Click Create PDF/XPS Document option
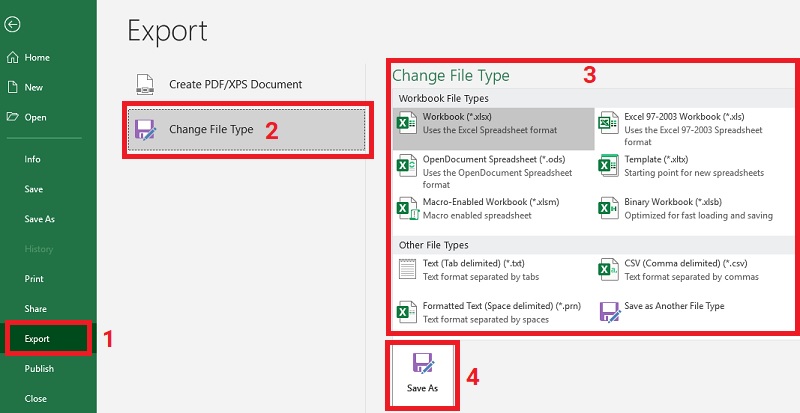 pos(247,84)
